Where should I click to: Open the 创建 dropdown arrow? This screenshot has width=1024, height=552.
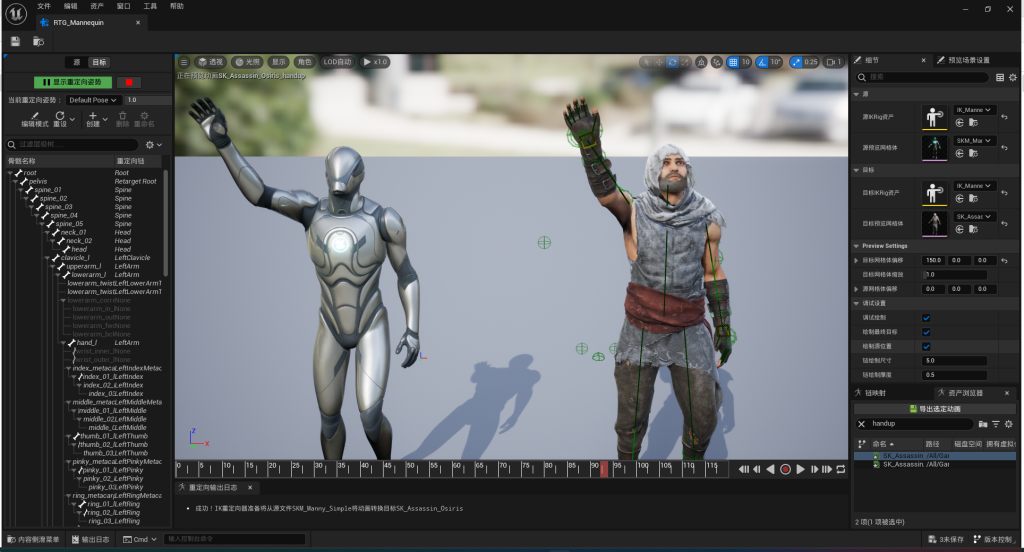(x=105, y=119)
